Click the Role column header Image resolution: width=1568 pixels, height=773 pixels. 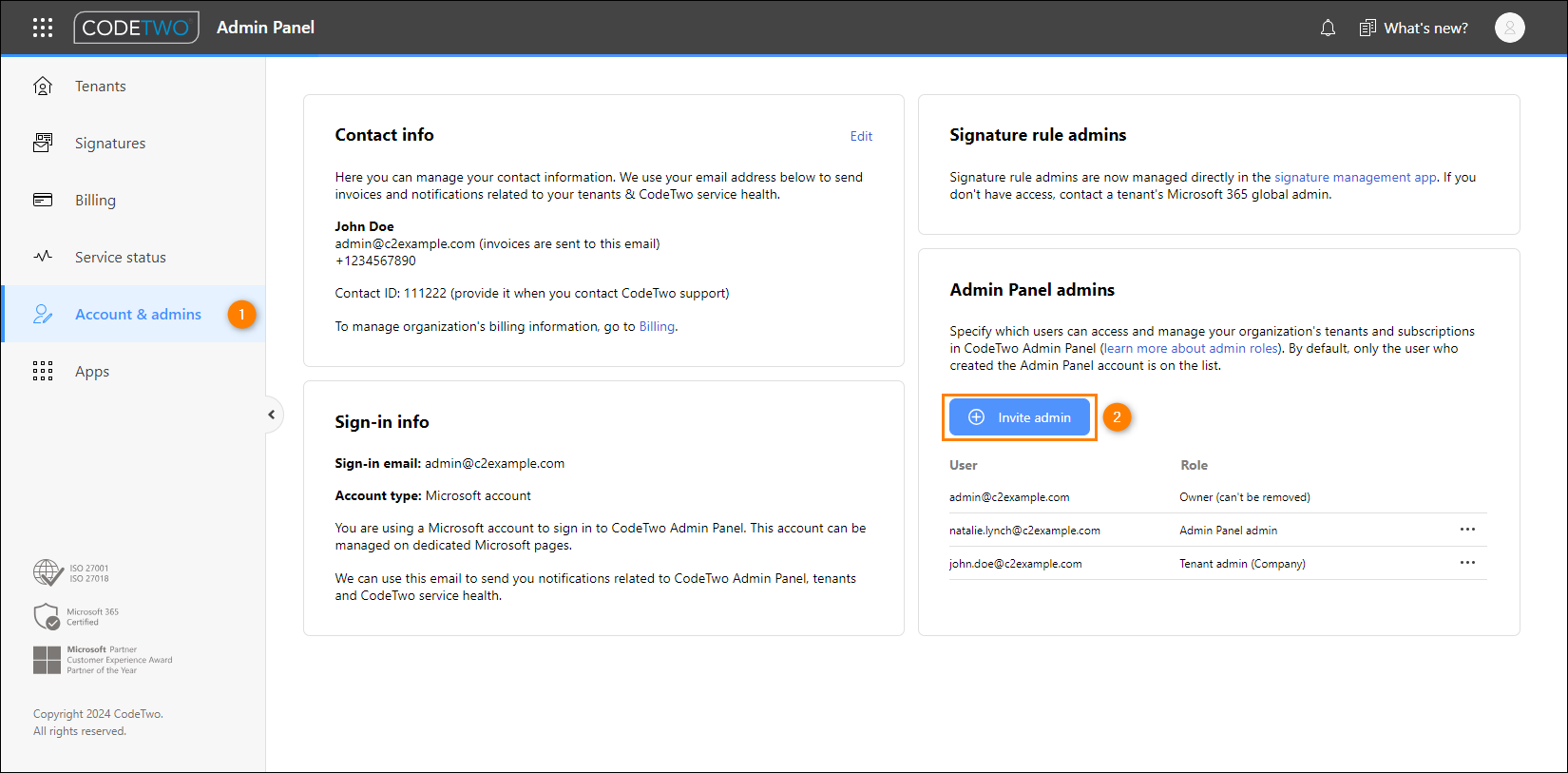tap(1194, 465)
